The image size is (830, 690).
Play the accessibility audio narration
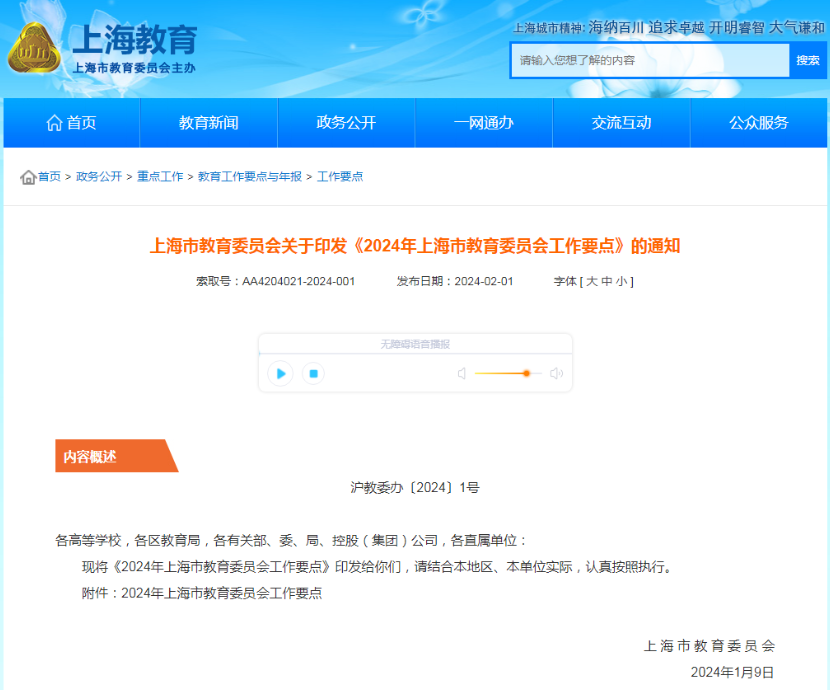(x=281, y=373)
